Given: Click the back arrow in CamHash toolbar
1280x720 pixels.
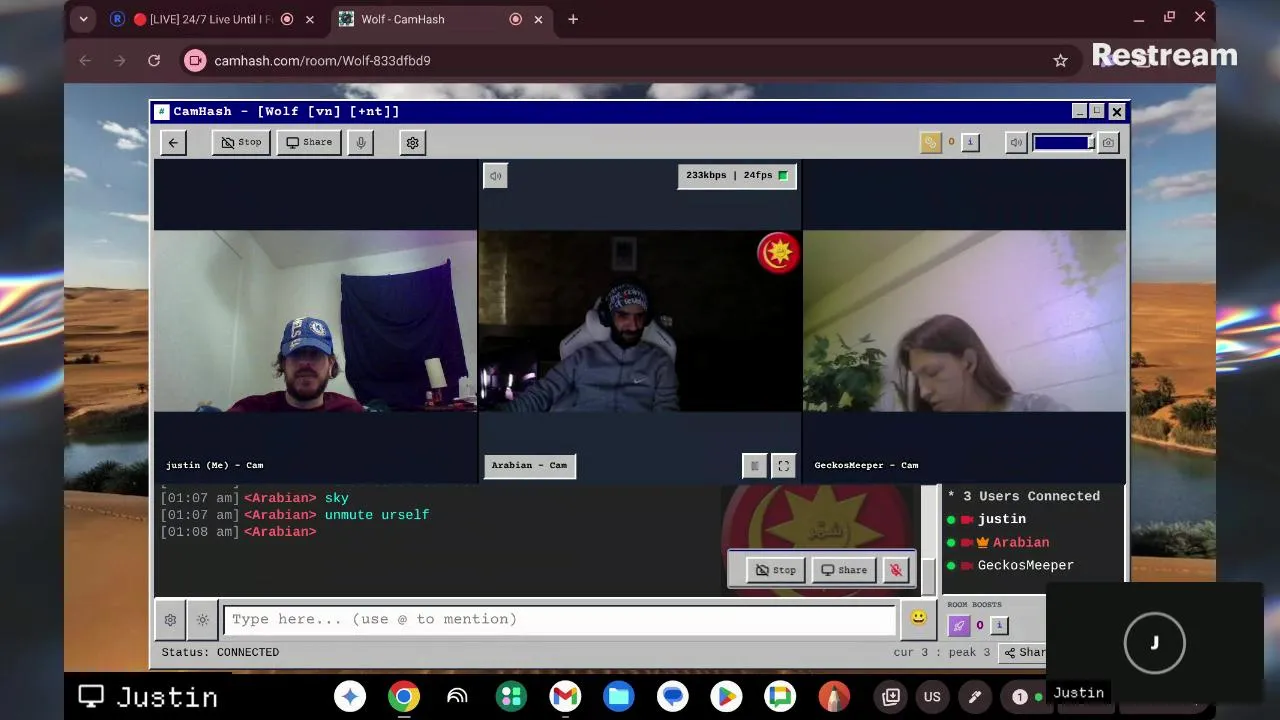Looking at the screenshot, I should tap(173, 143).
